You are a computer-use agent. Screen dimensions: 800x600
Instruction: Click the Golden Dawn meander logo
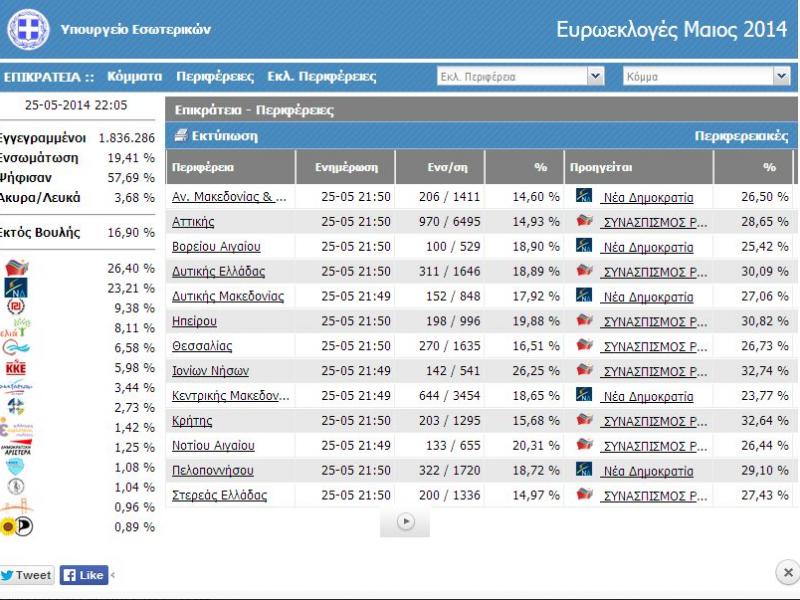pos(16,308)
